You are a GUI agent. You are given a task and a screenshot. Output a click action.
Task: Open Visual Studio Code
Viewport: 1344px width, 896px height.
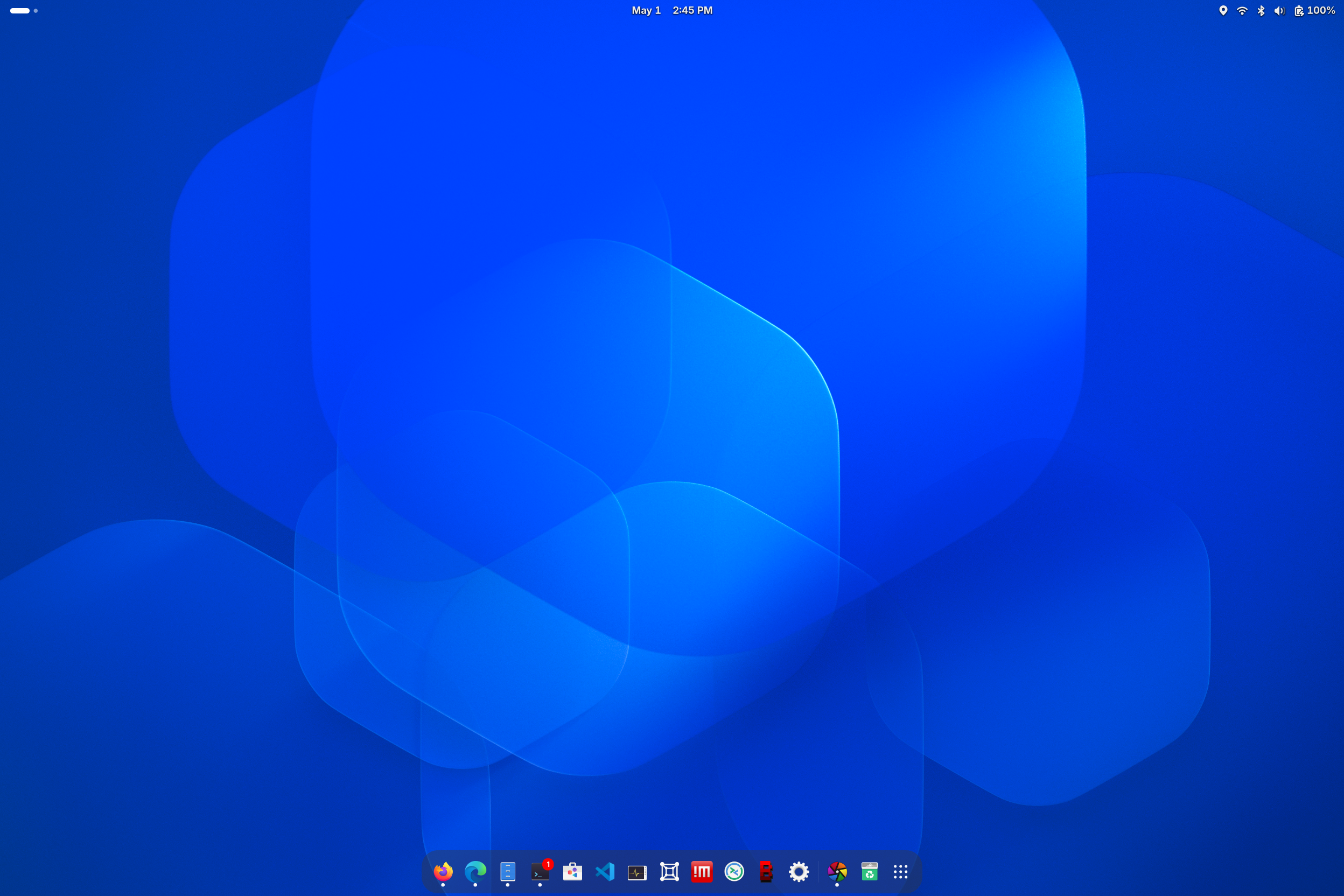[605, 871]
